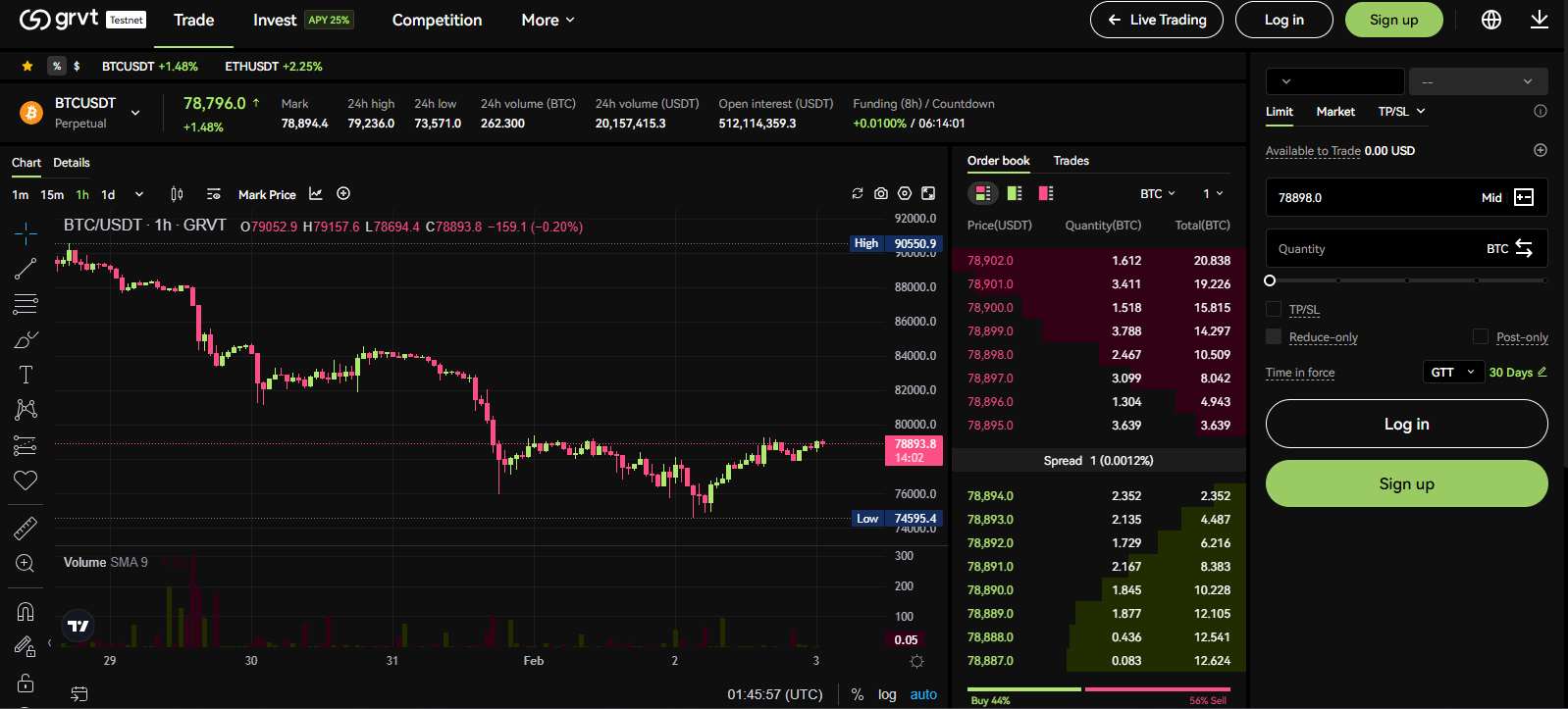Open the More menu dropdown

point(548,20)
